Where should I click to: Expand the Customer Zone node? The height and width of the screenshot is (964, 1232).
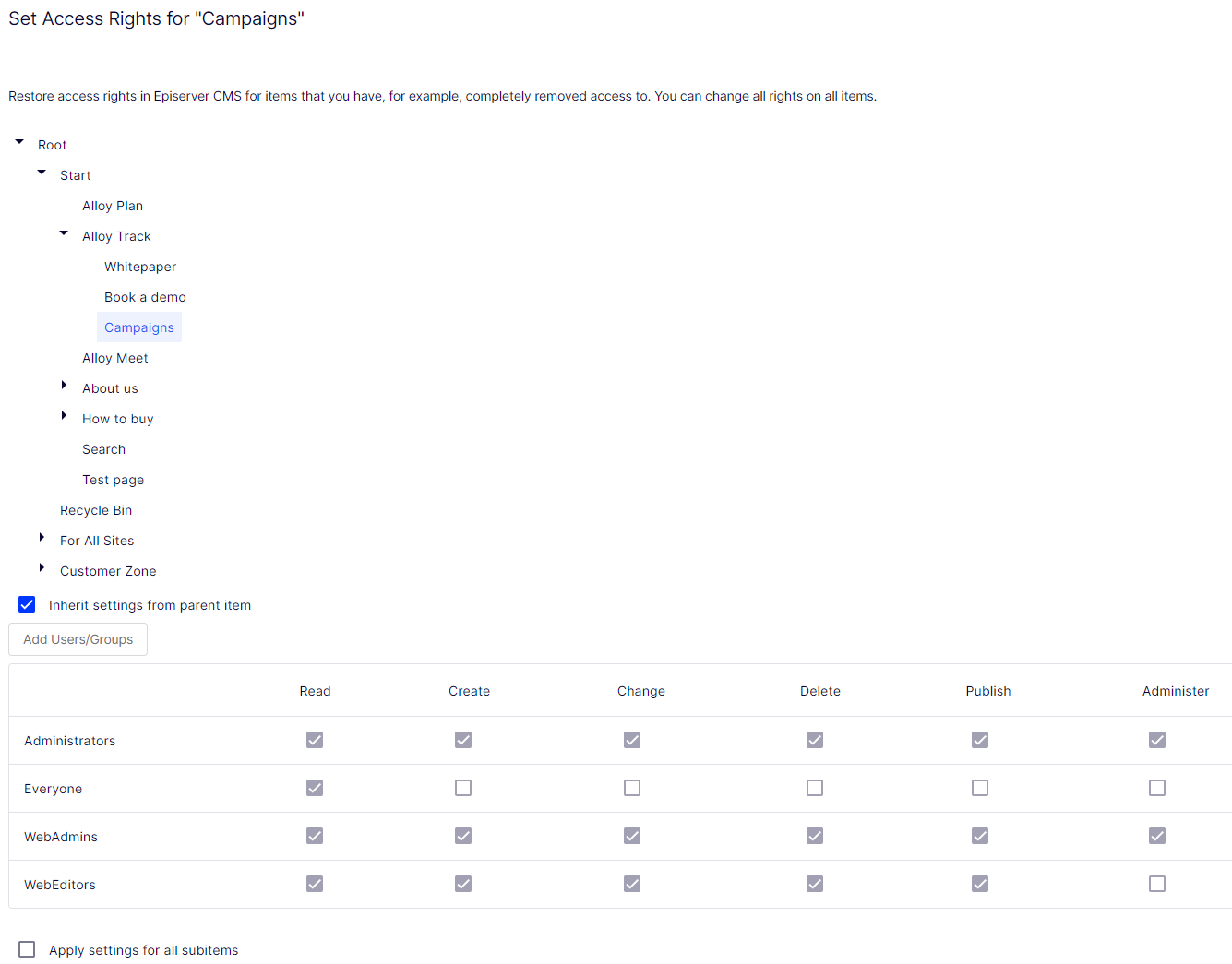point(41,567)
